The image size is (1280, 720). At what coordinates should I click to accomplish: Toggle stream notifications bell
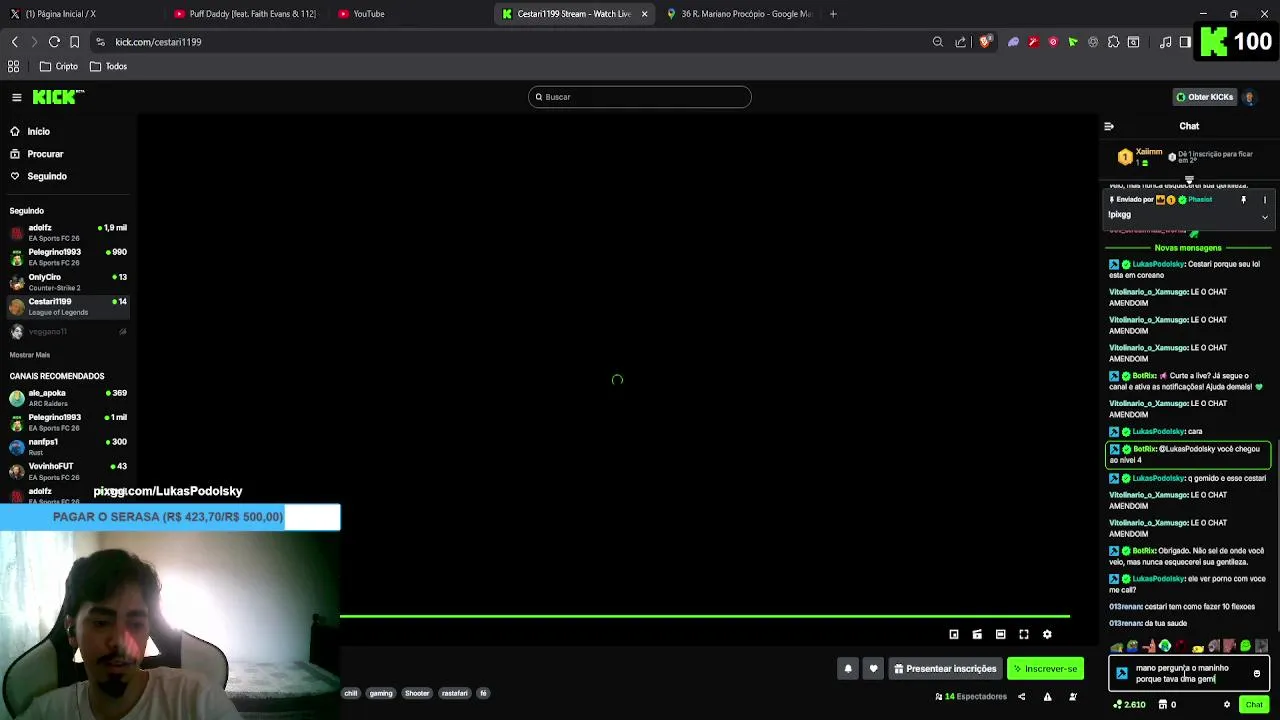point(848,669)
